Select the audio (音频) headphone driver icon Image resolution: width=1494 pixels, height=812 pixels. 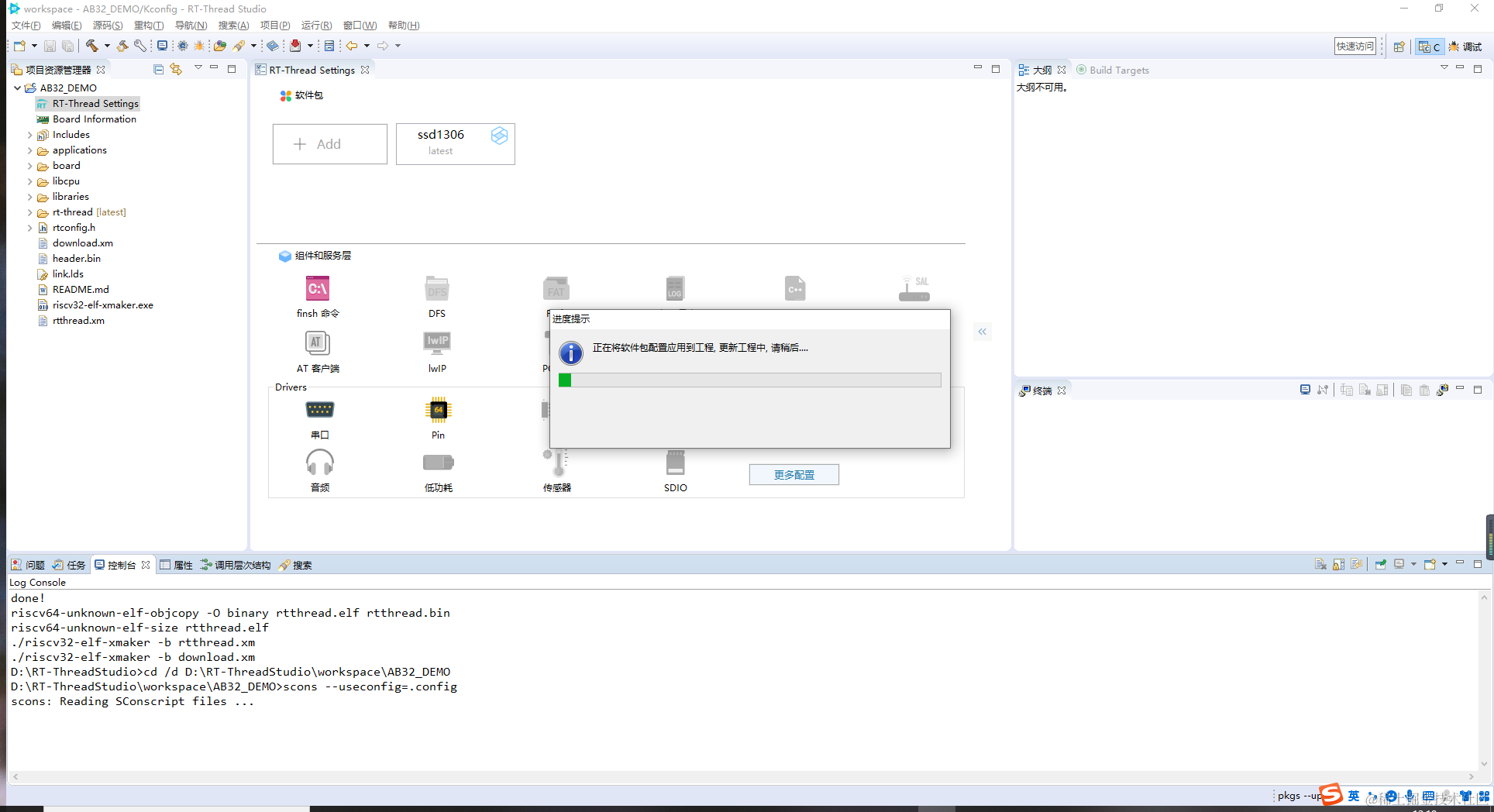point(319,463)
